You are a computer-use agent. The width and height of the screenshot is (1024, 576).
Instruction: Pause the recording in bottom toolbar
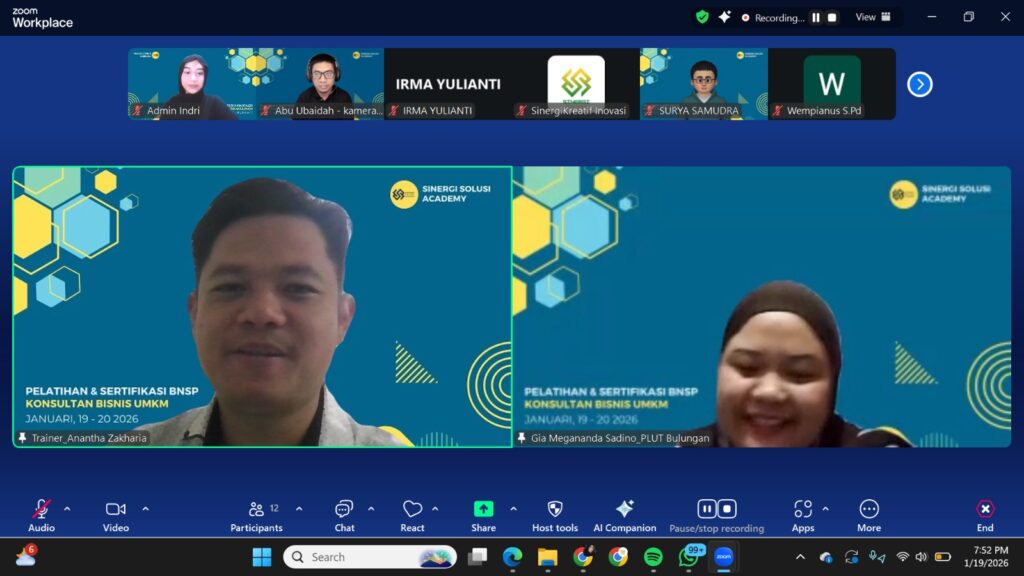(706, 509)
